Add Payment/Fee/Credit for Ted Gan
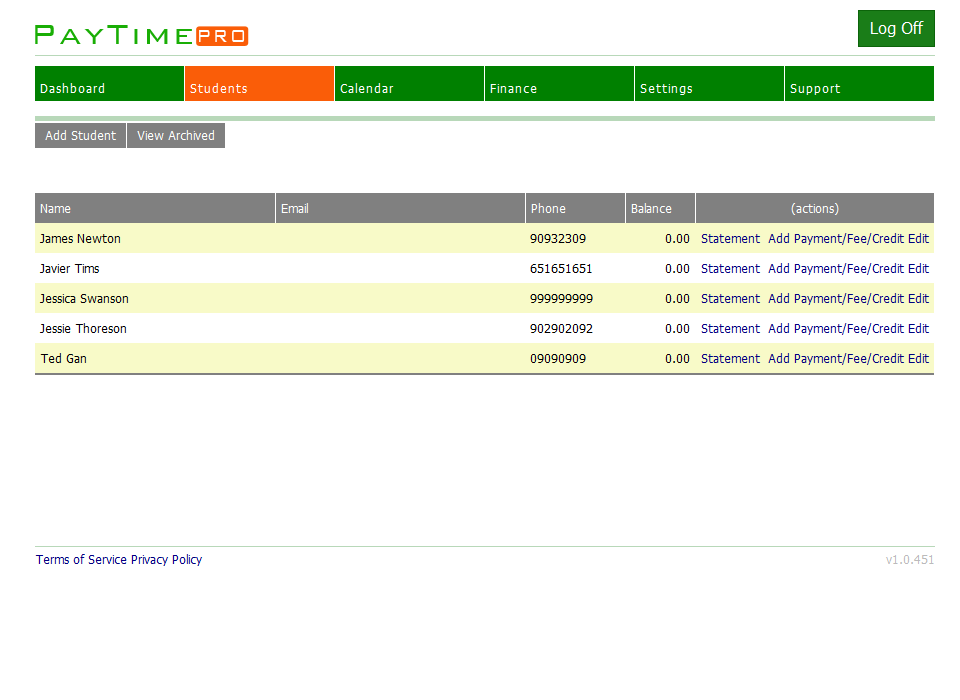The height and width of the screenshot is (700, 960). [836, 359]
